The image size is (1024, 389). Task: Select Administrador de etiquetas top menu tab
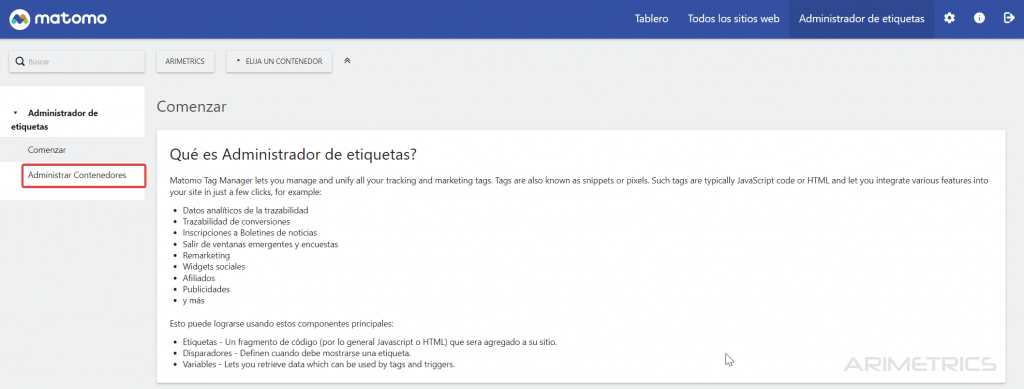click(861, 19)
